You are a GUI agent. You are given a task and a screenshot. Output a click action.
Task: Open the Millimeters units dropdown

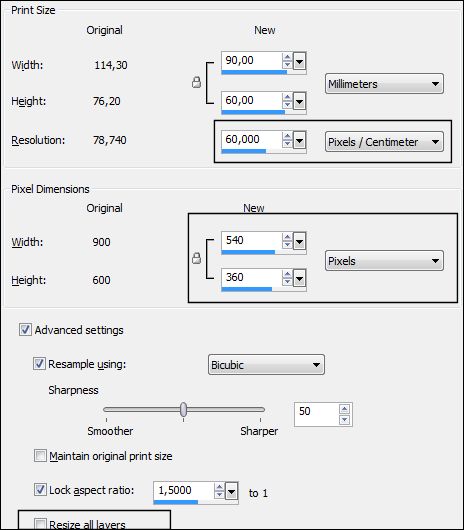(384, 83)
